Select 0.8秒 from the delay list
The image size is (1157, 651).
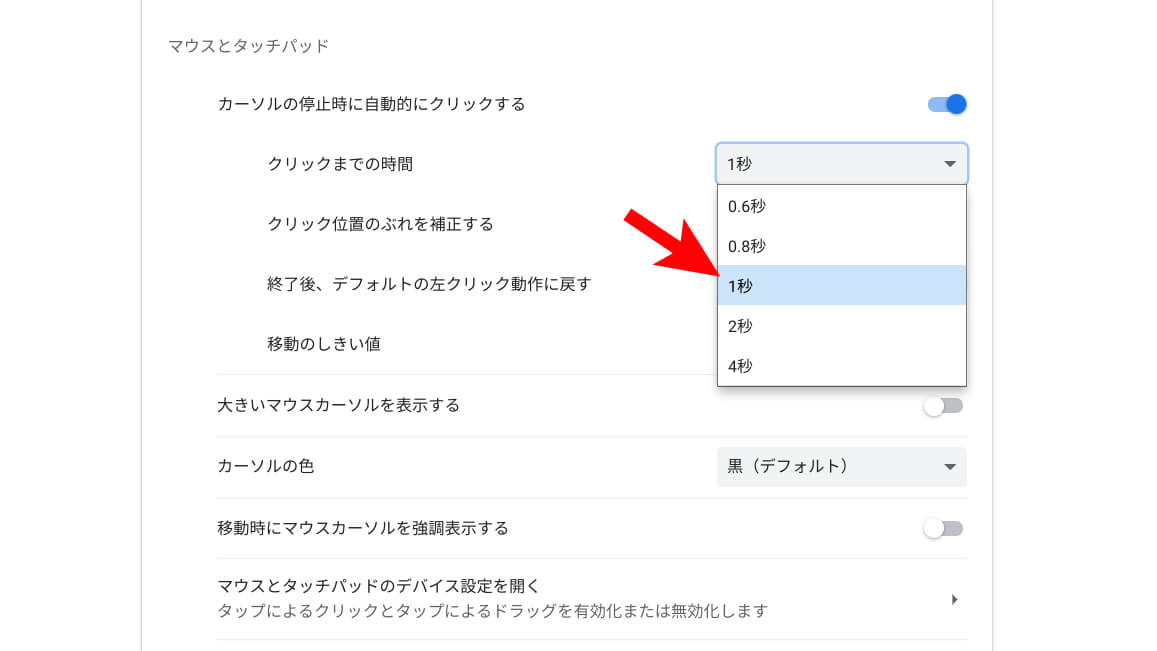pyautogui.click(x=841, y=246)
